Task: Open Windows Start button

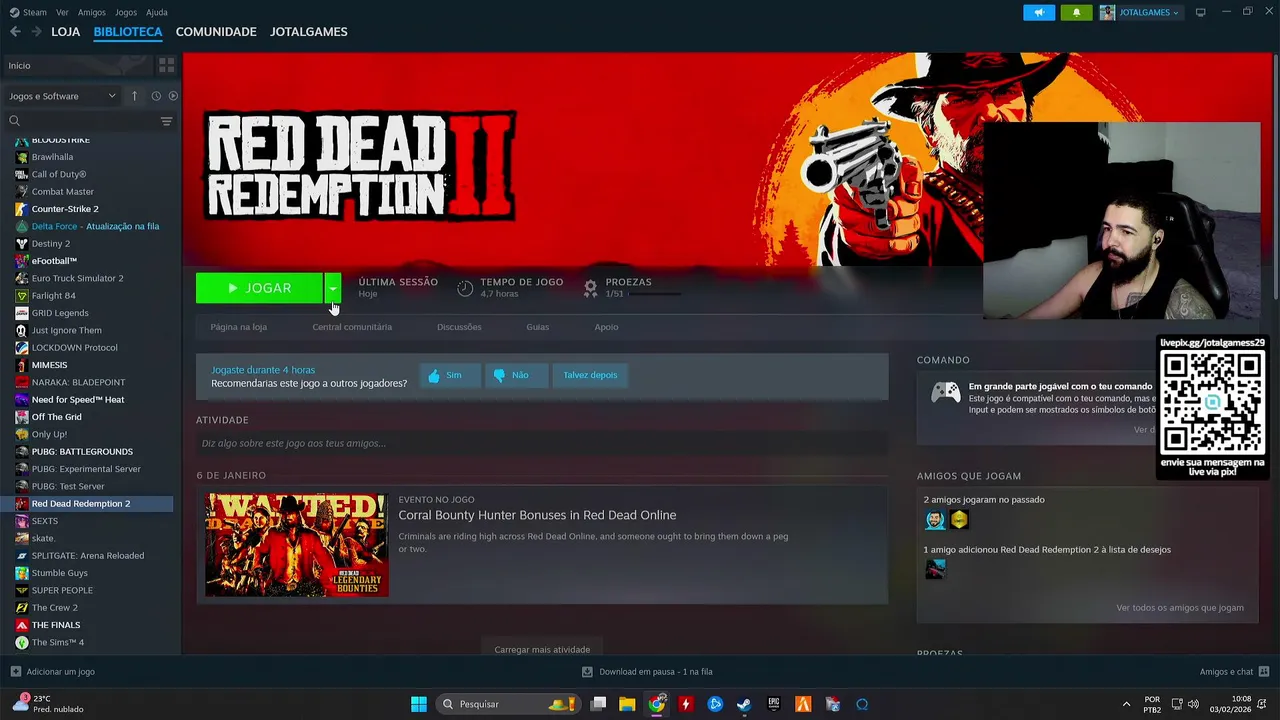Action: click(419, 704)
